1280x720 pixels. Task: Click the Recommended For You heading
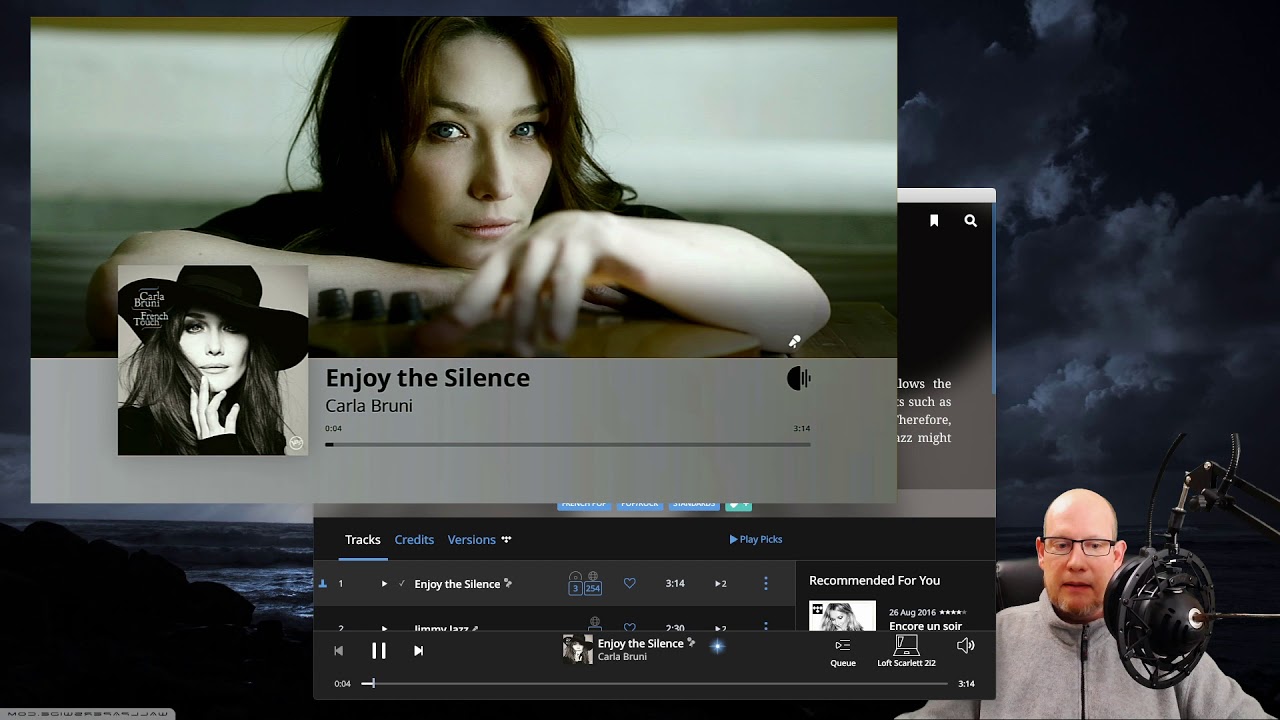pyautogui.click(x=874, y=580)
